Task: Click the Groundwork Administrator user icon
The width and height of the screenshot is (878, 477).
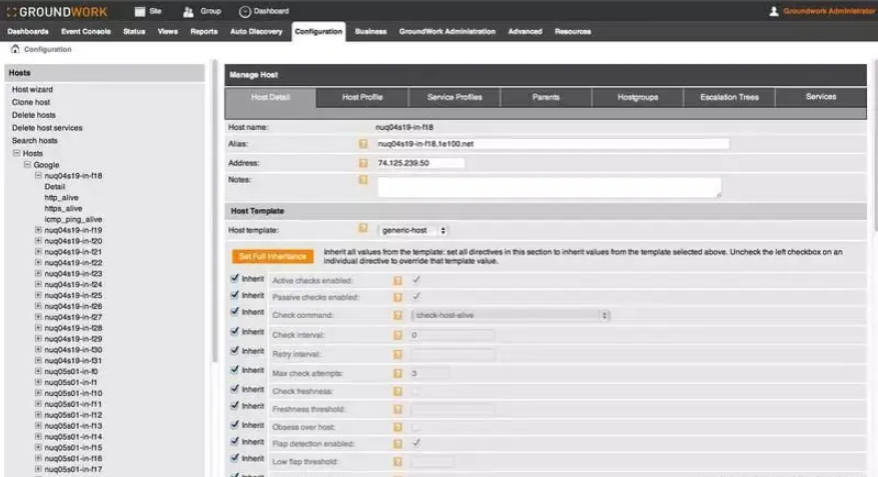Action: [x=774, y=11]
